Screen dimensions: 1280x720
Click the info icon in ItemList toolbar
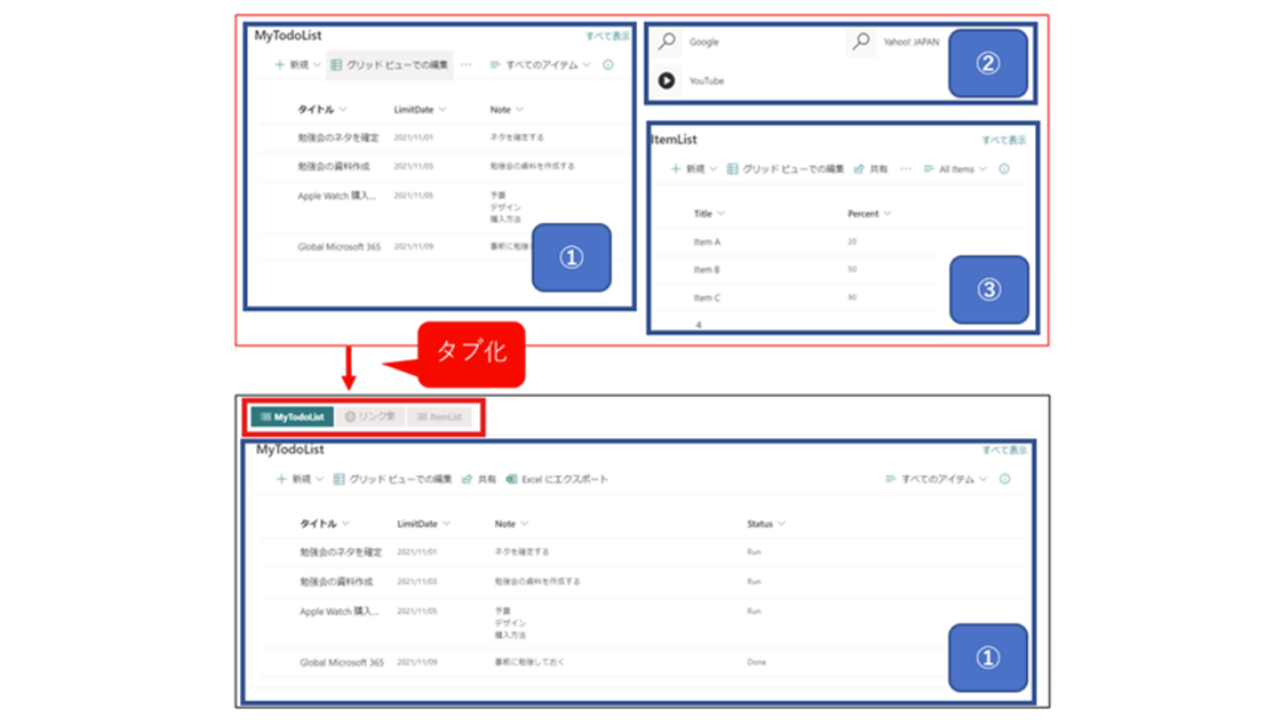[x=1004, y=170]
